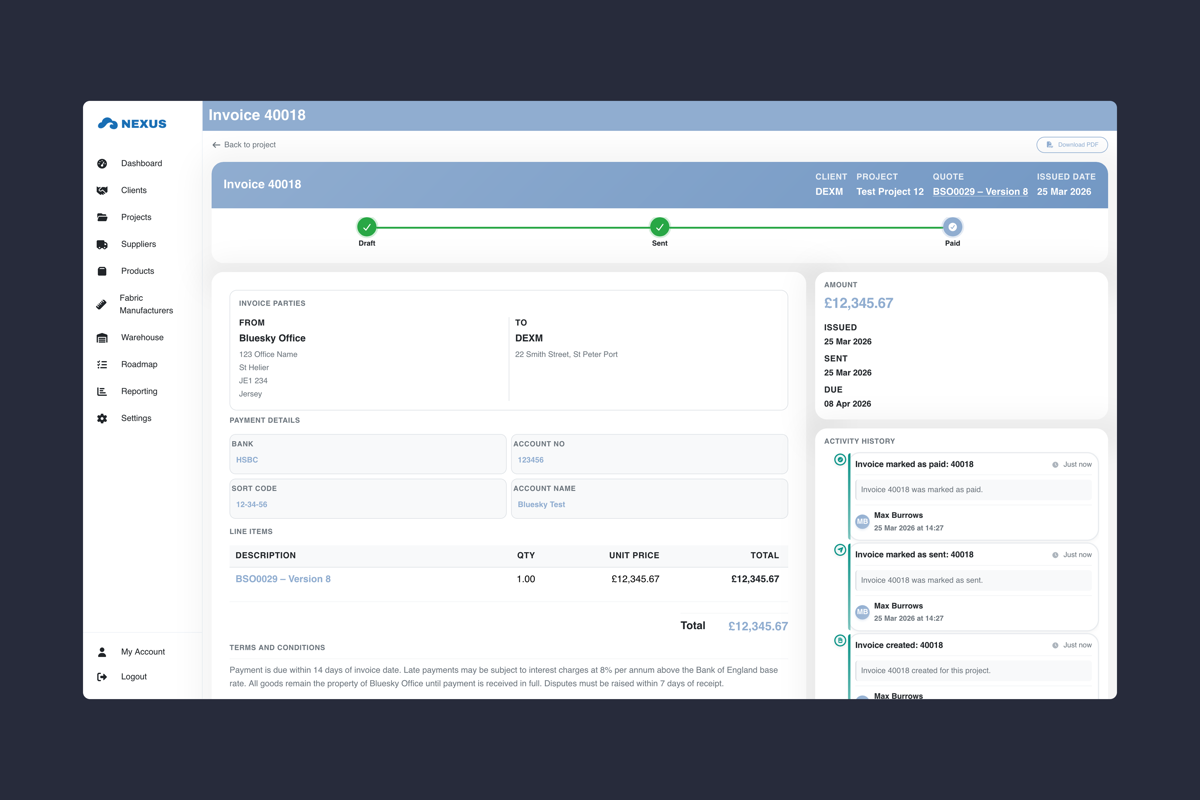Click the Nexus logo
Screen dimensions: 1200x800
click(x=132, y=123)
